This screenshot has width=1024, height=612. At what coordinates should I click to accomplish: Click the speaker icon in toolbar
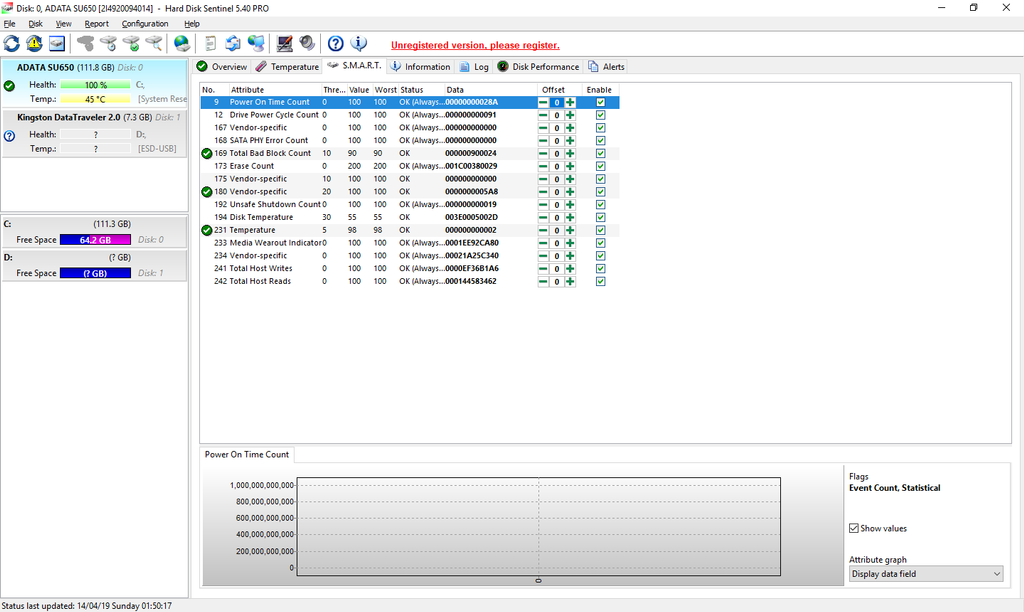pyautogui.click(x=307, y=43)
